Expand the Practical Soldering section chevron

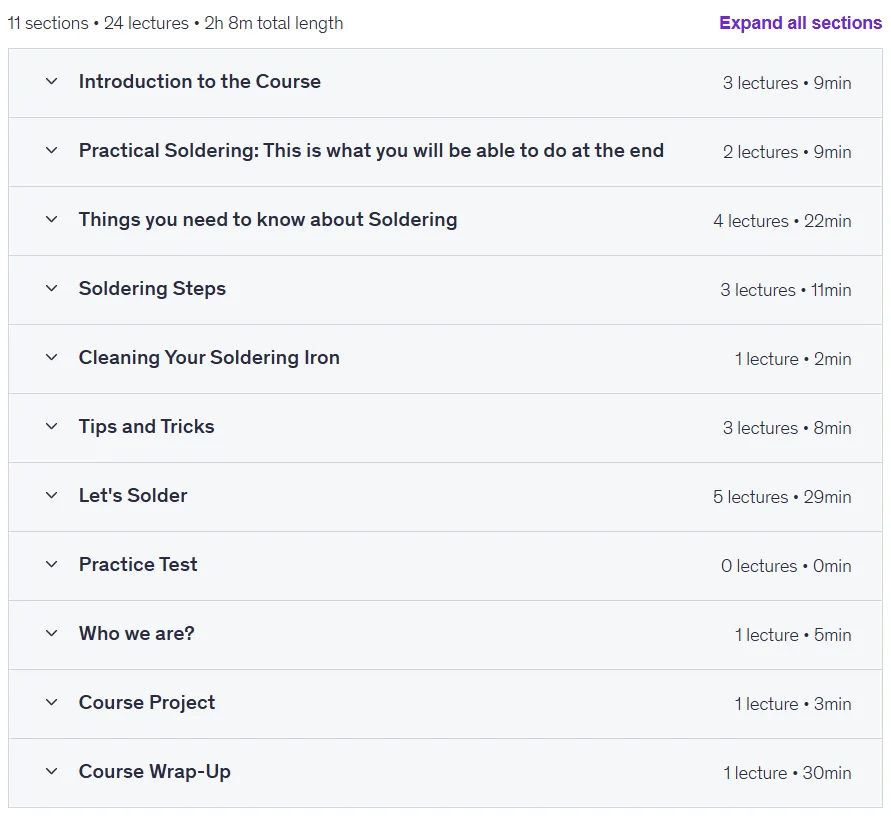click(x=51, y=151)
